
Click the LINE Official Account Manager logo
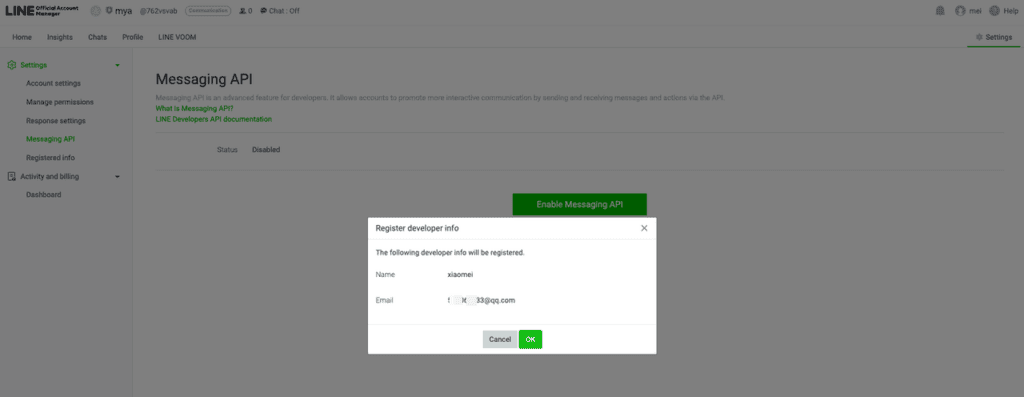pyautogui.click(x=41, y=10)
